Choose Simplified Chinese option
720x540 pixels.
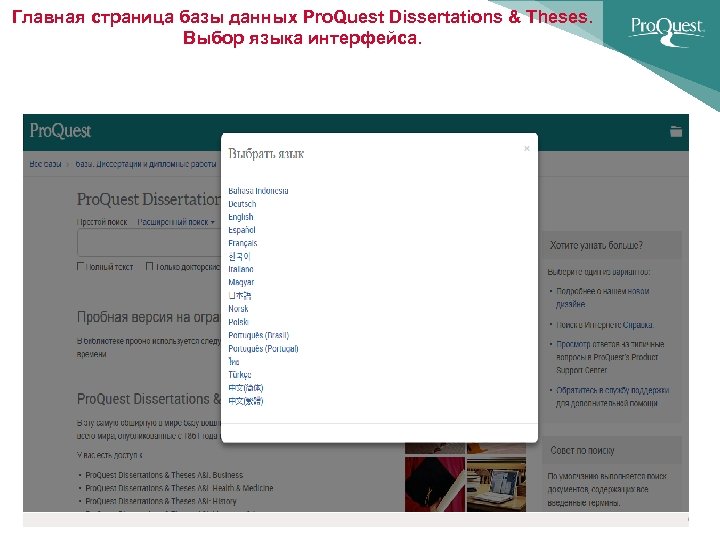[246, 388]
